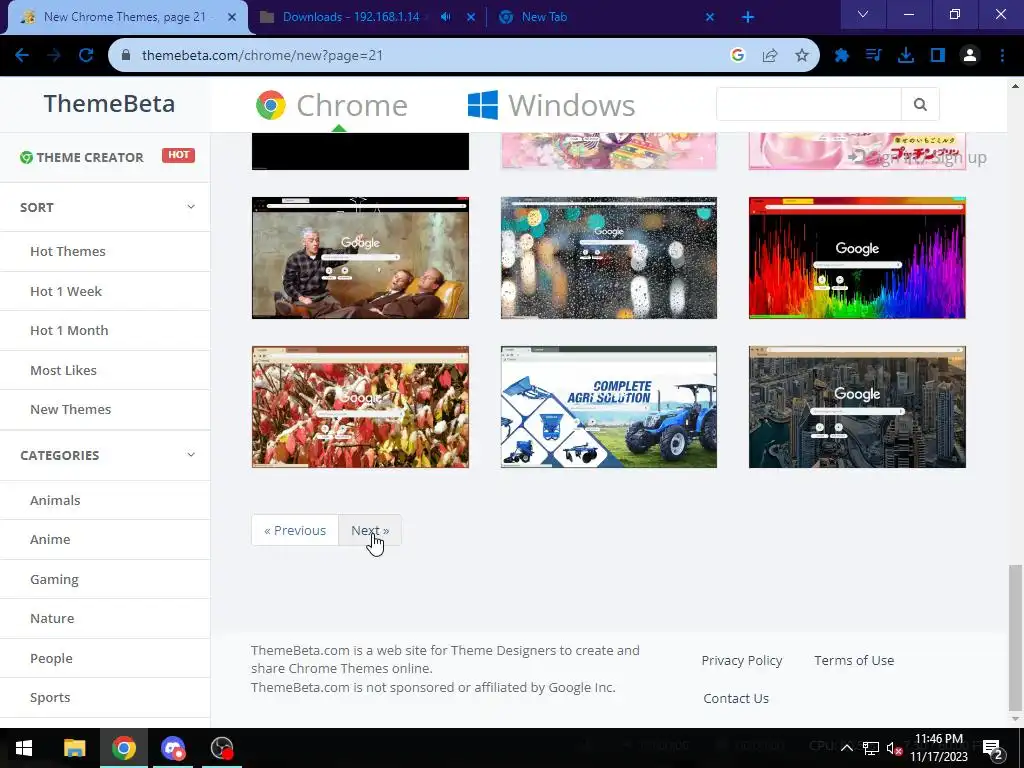
Task: Open the rainy bokeh theme thumbnail
Action: tap(609, 258)
